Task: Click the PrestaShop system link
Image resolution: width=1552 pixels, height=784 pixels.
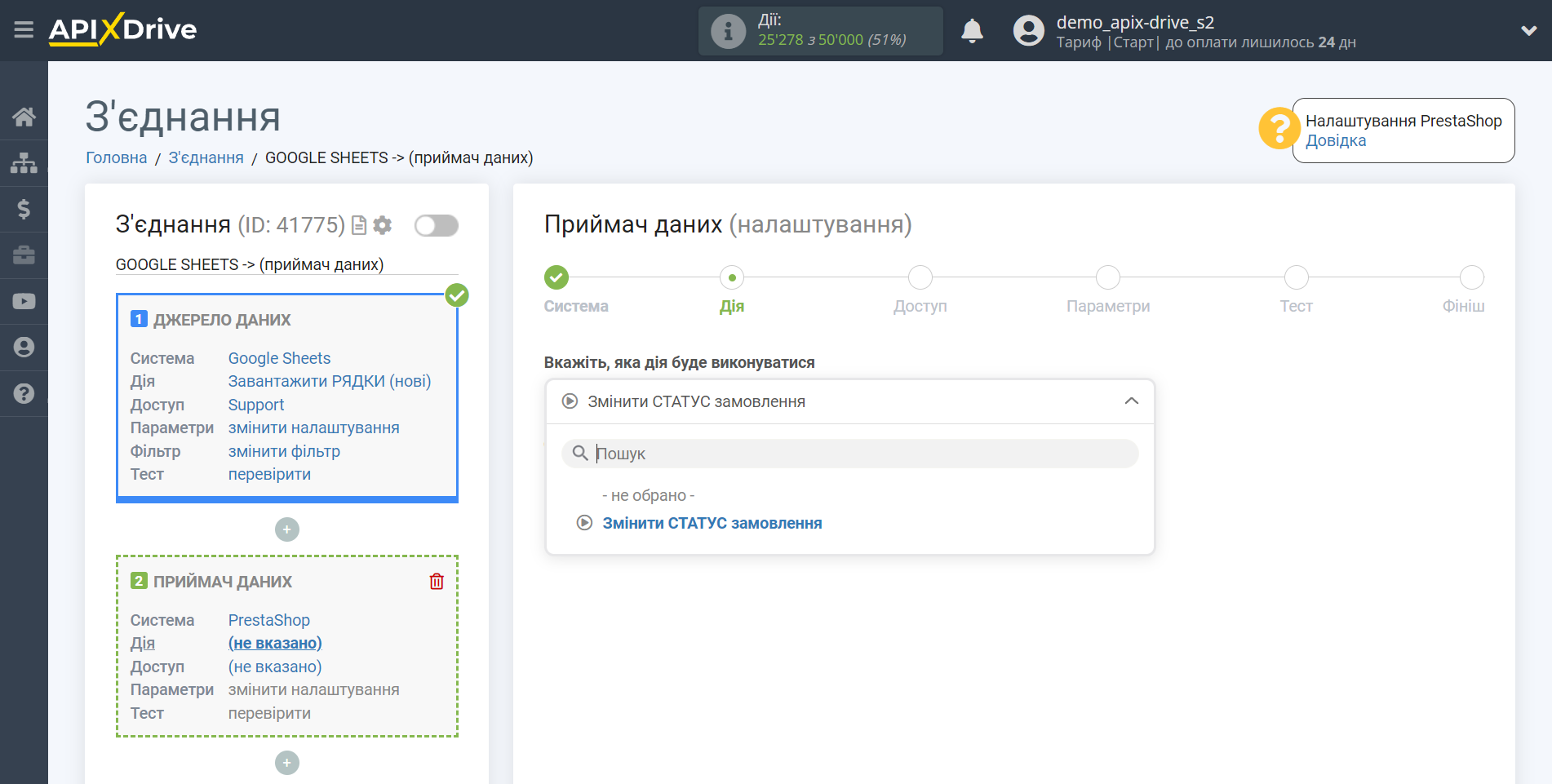Action: click(268, 620)
